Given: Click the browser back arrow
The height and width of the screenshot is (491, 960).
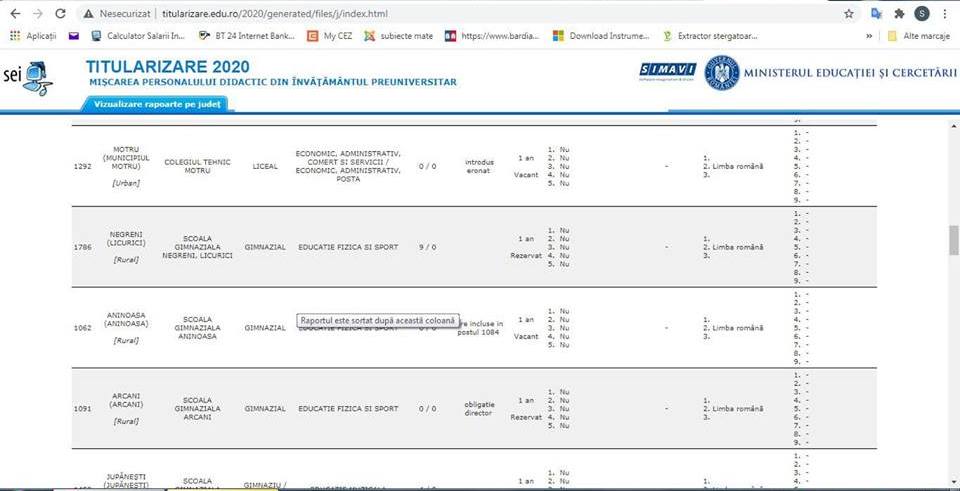Looking at the screenshot, I should 14,14.
